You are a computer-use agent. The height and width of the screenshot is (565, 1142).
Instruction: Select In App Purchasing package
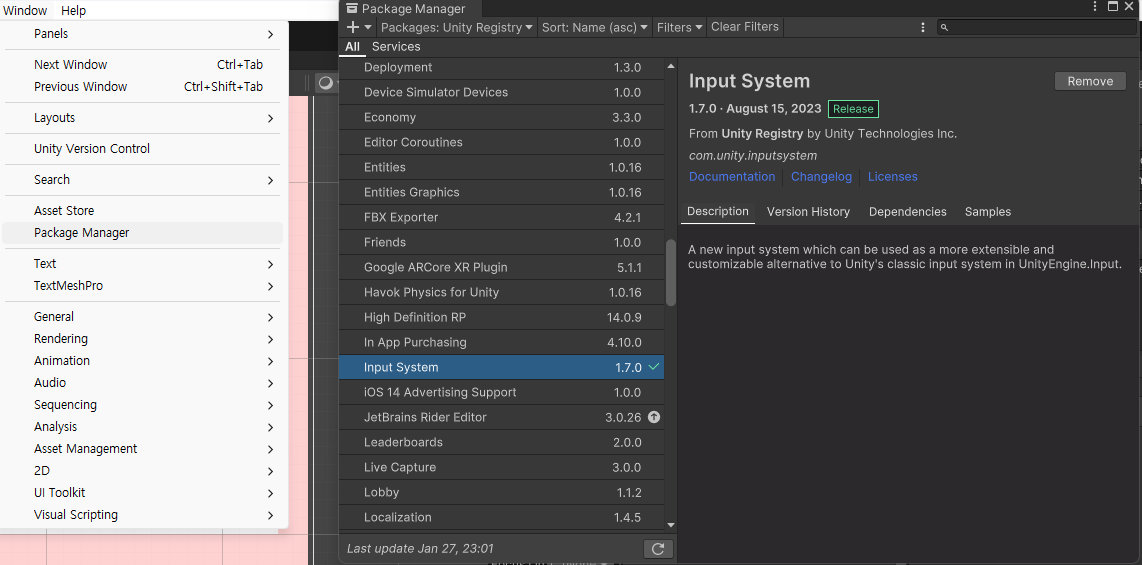click(502, 342)
